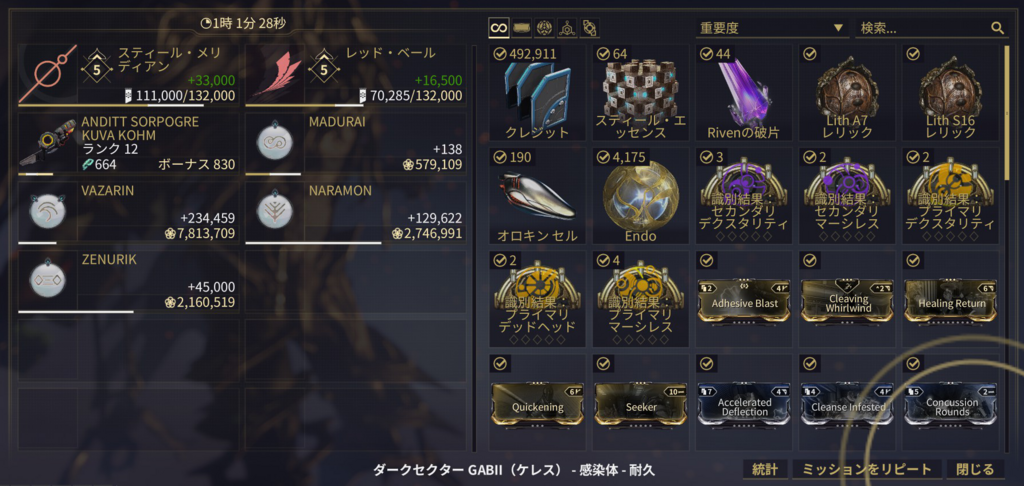Click the Lith A7 relic icon
1024x486 pixels.
click(847, 89)
